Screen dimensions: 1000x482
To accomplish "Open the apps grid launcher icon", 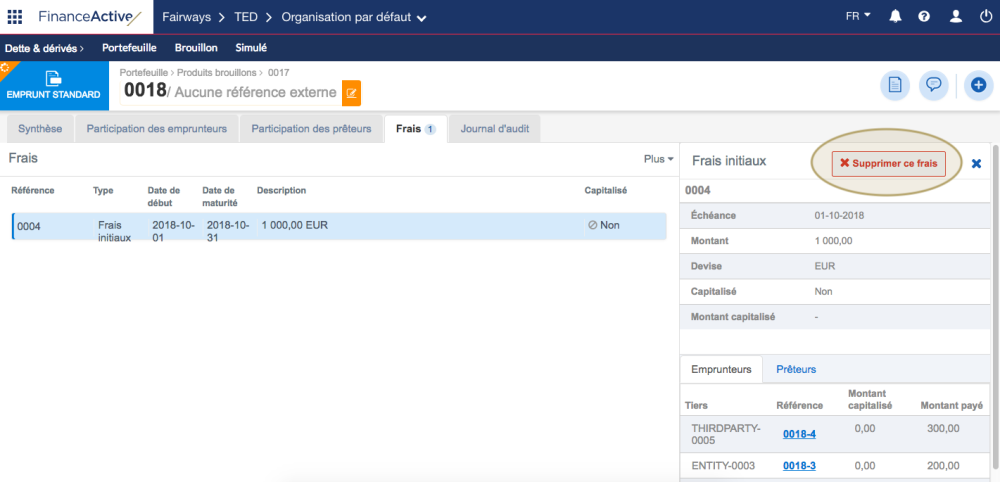I will click(15, 17).
